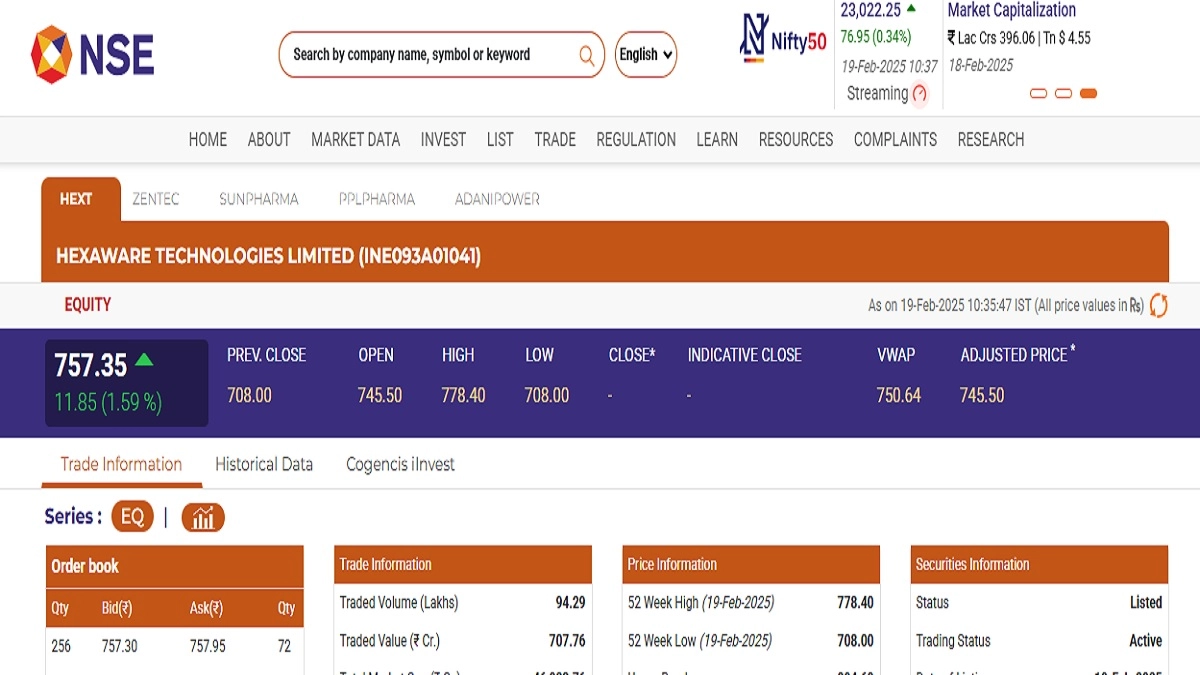Expand the MARKET DATA menu
This screenshot has height=675, width=1200.
[x=355, y=140]
